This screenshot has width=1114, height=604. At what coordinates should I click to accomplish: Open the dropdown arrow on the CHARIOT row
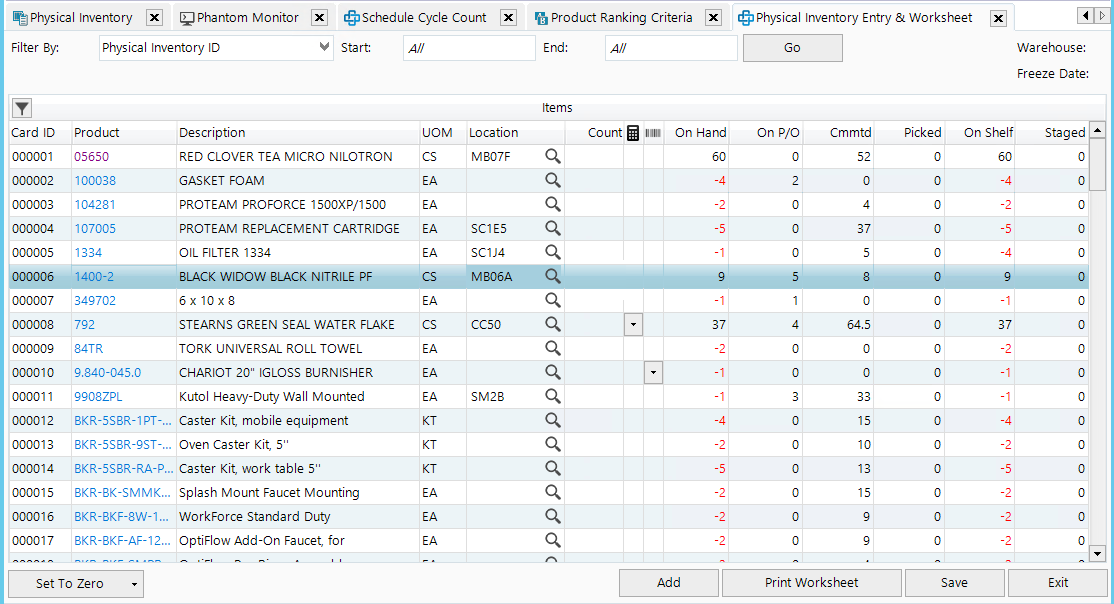[x=653, y=372]
